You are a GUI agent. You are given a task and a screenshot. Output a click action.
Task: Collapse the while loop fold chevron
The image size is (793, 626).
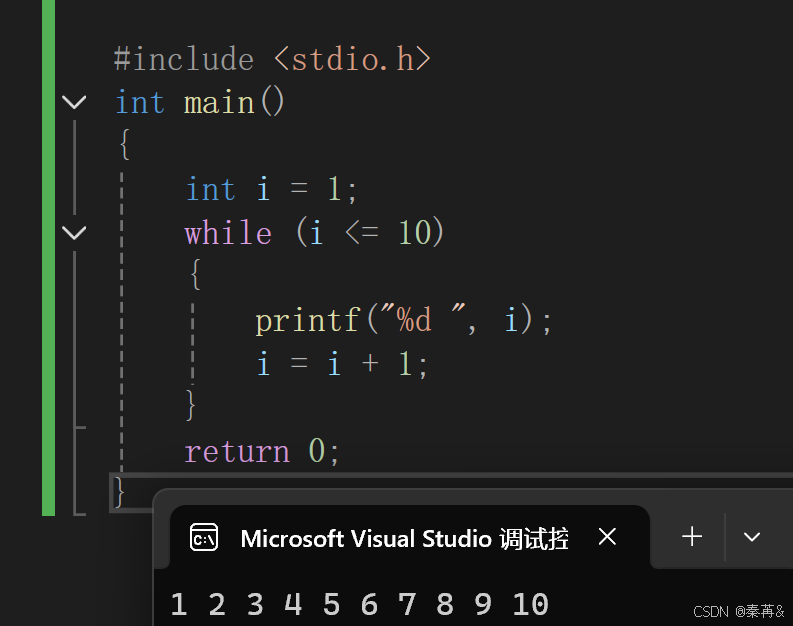pos(74,233)
